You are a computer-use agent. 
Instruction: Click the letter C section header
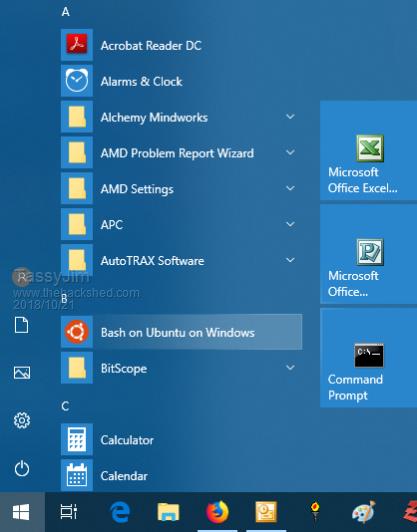pos(65,406)
